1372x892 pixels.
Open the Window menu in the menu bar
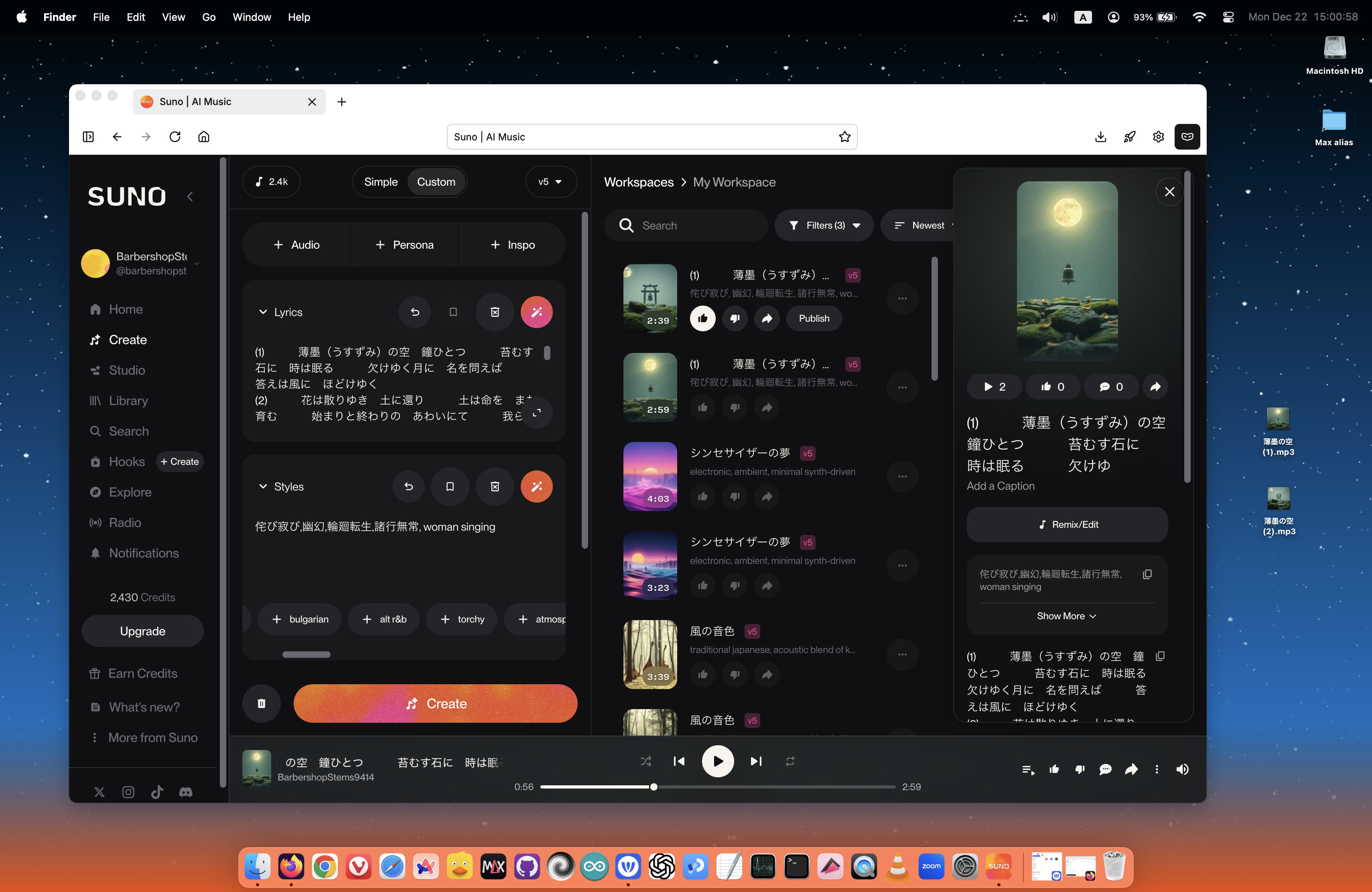click(x=252, y=17)
